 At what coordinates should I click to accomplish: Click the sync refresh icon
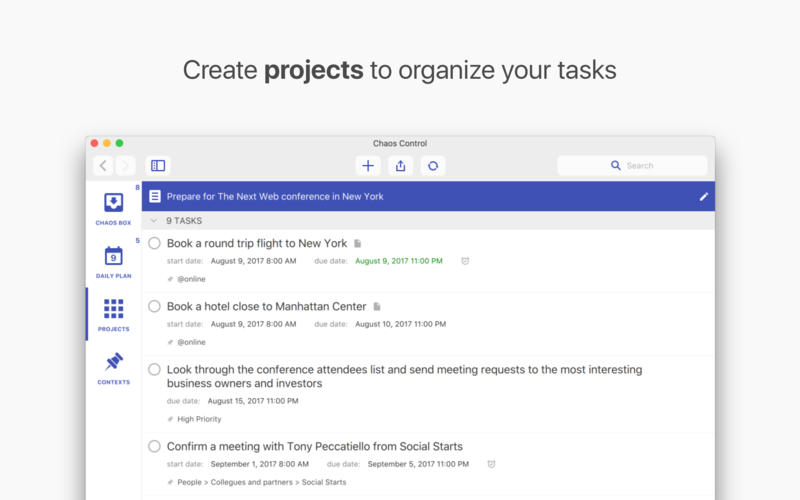(433, 166)
